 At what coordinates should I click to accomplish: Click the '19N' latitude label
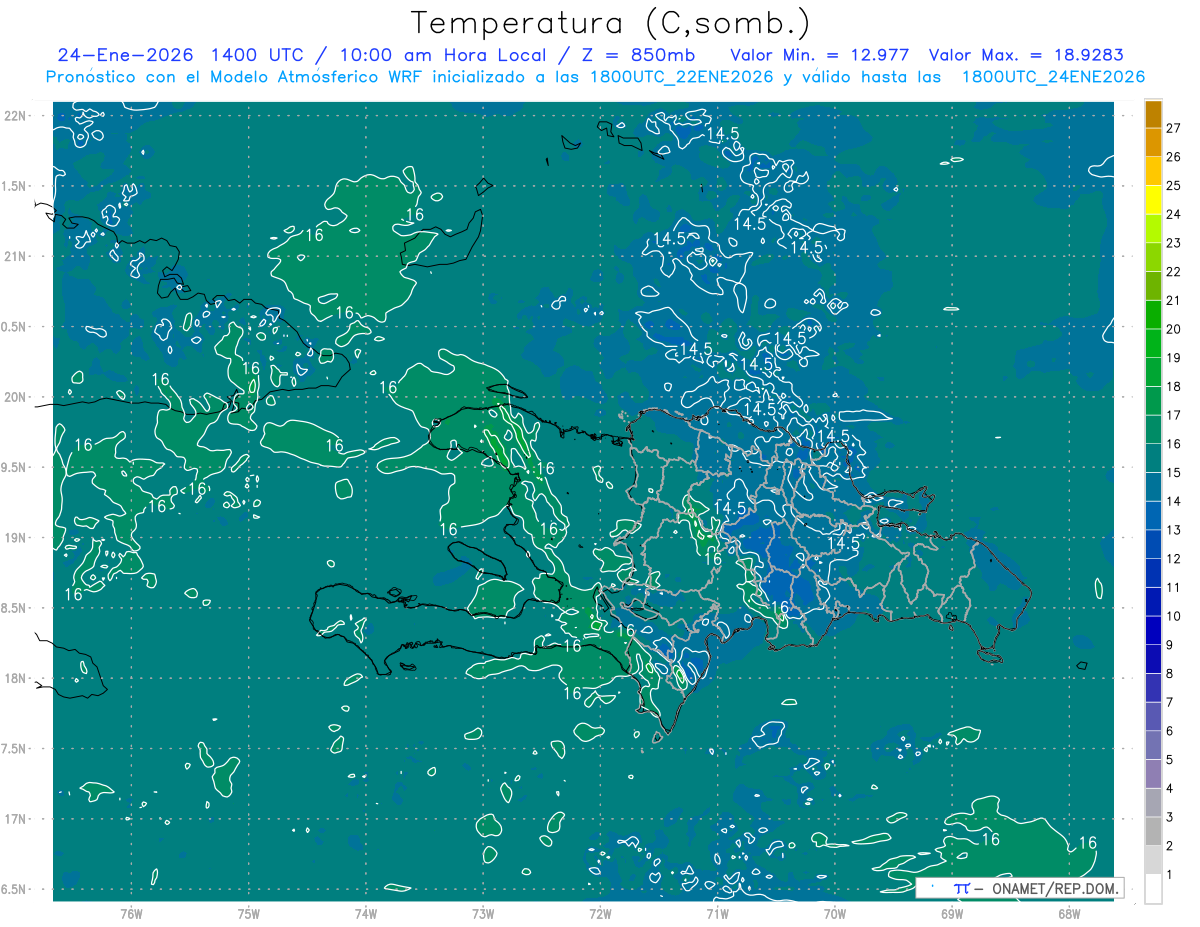[x=17, y=538]
